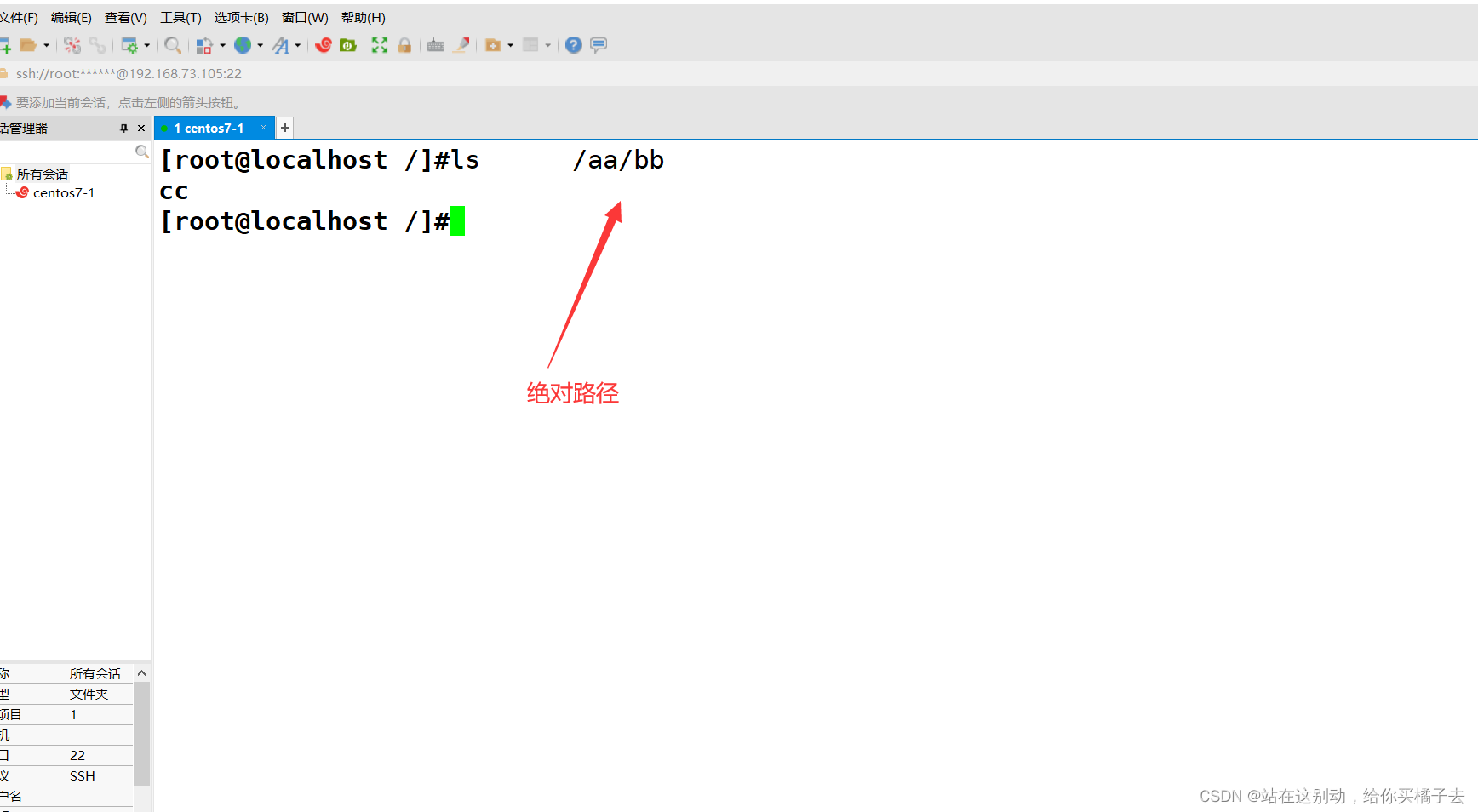This screenshot has height=812, width=1478.
Task: Open a new session window
Action: click(7, 44)
